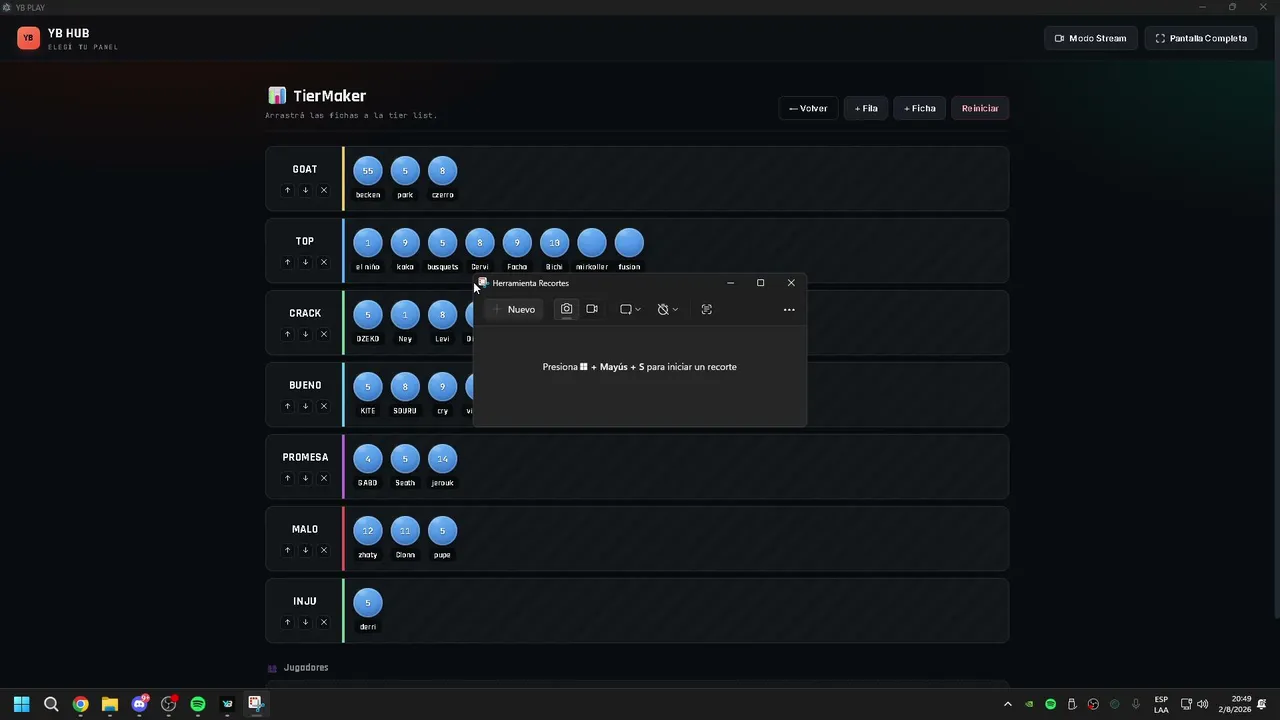Switch to Pantalla Completa fullscreen

tap(1201, 38)
